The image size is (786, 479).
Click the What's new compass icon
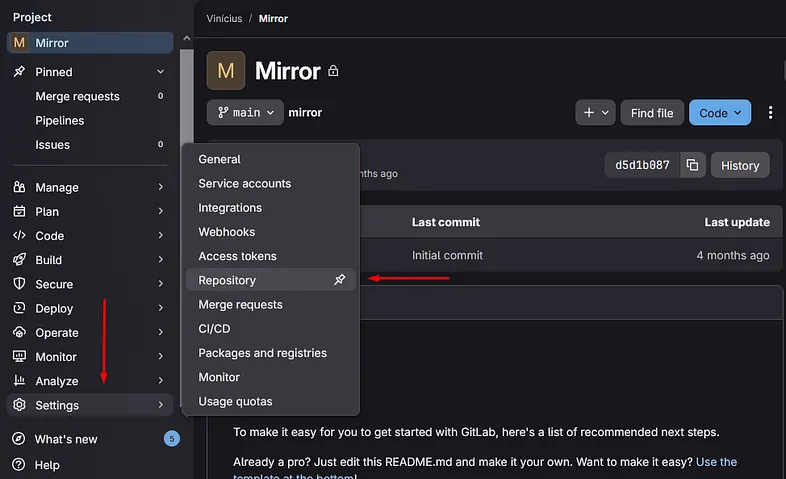pos(19,438)
